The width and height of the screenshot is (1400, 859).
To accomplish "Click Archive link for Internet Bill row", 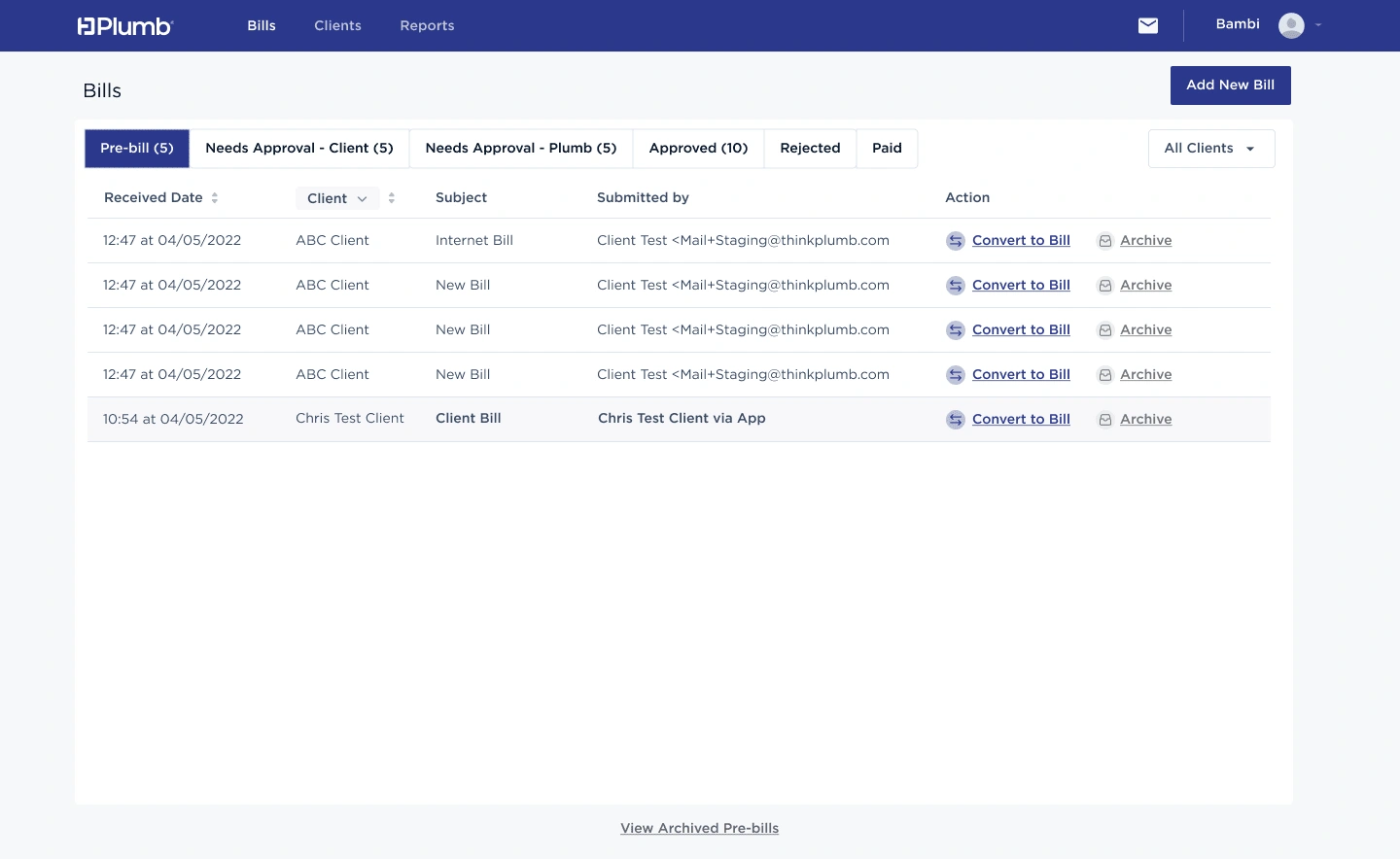I will [1145, 241].
